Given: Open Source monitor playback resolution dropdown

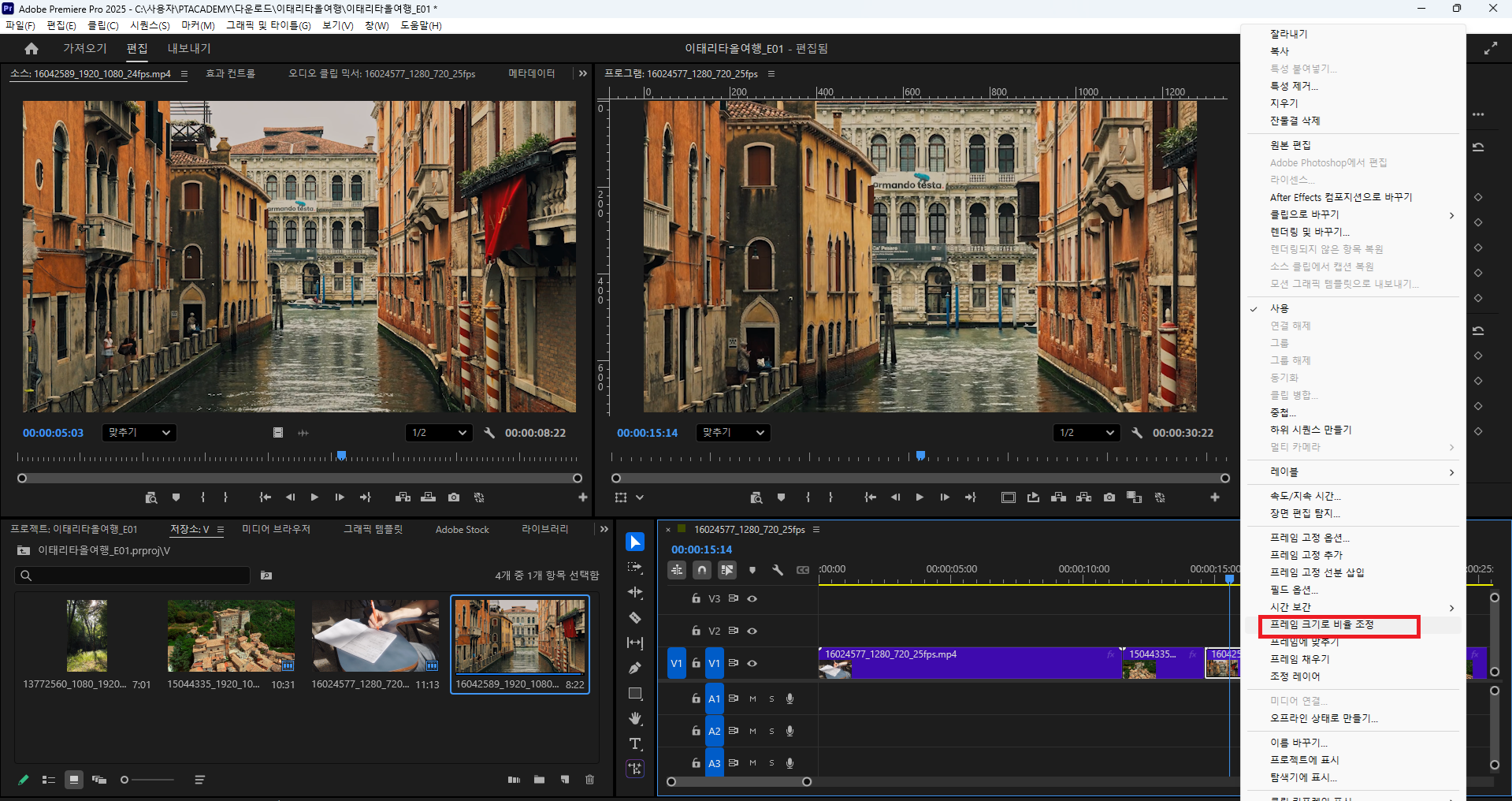Looking at the screenshot, I should click(x=439, y=433).
